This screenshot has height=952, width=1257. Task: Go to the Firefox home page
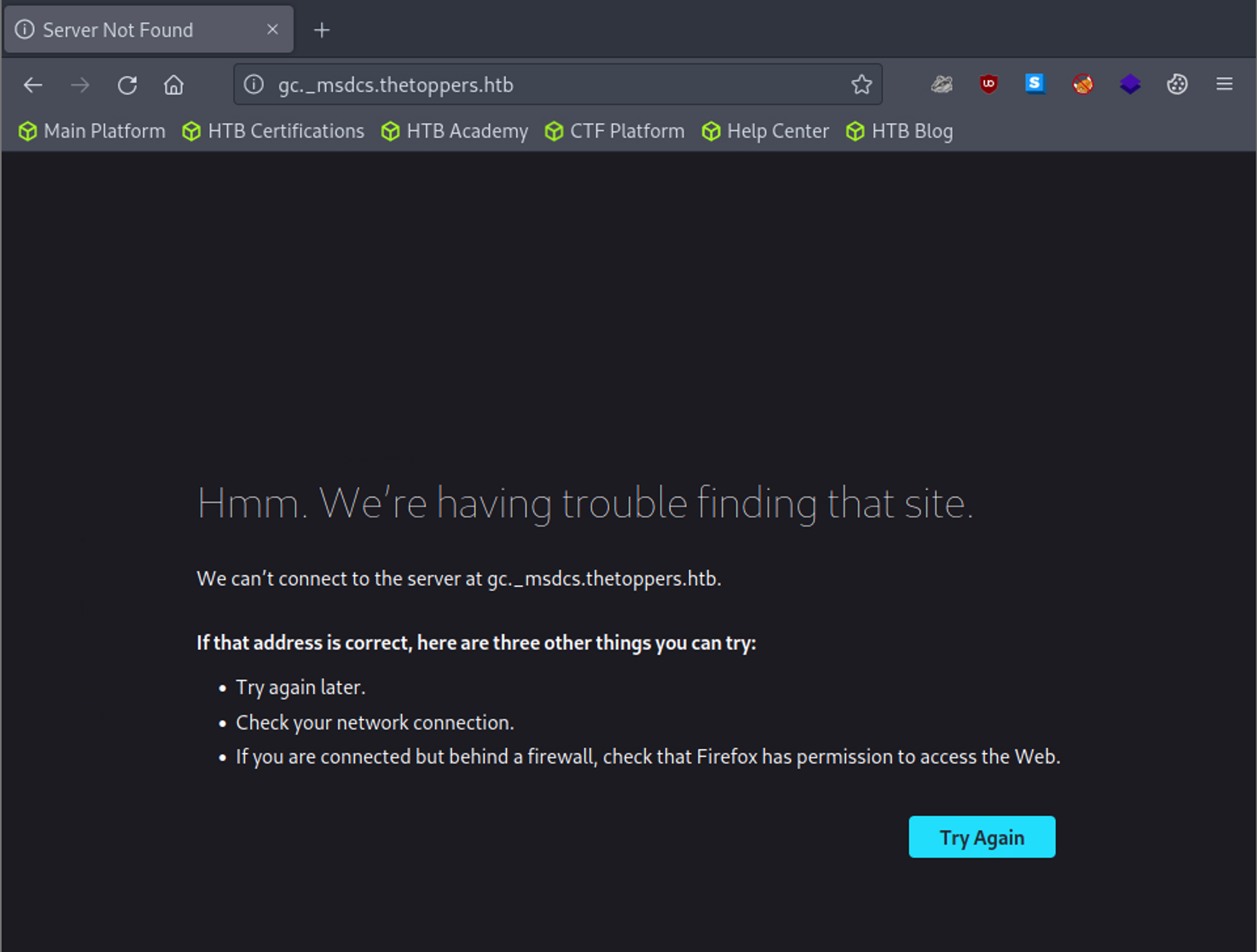pyautogui.click(x=174, y=85)
